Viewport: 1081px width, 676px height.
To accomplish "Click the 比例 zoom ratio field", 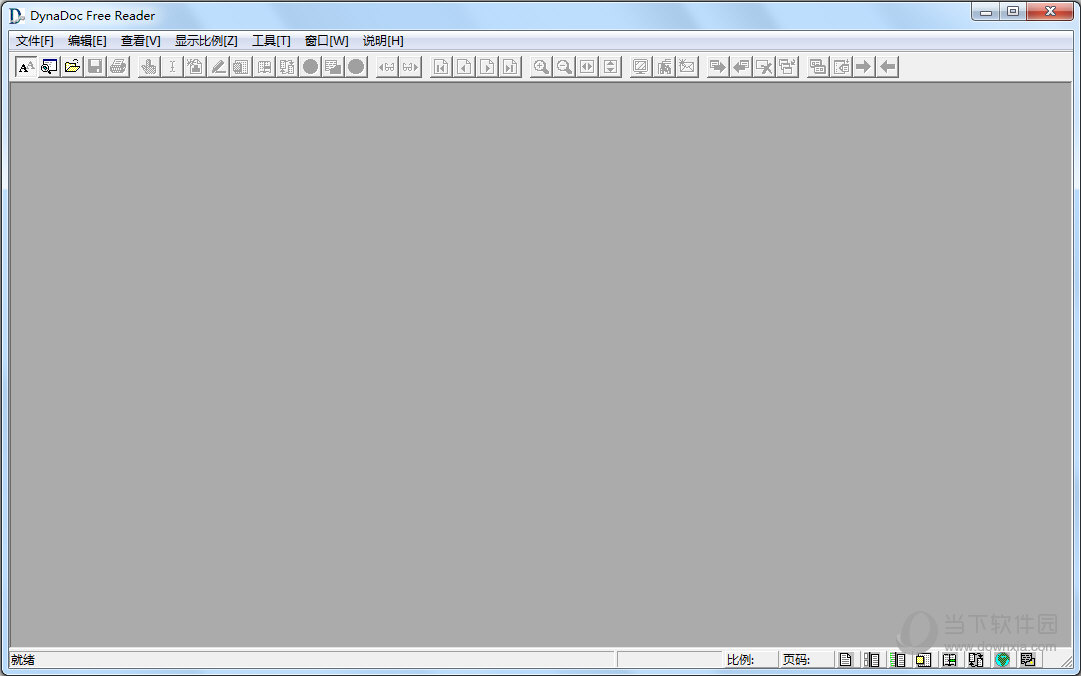I will 751,660.
